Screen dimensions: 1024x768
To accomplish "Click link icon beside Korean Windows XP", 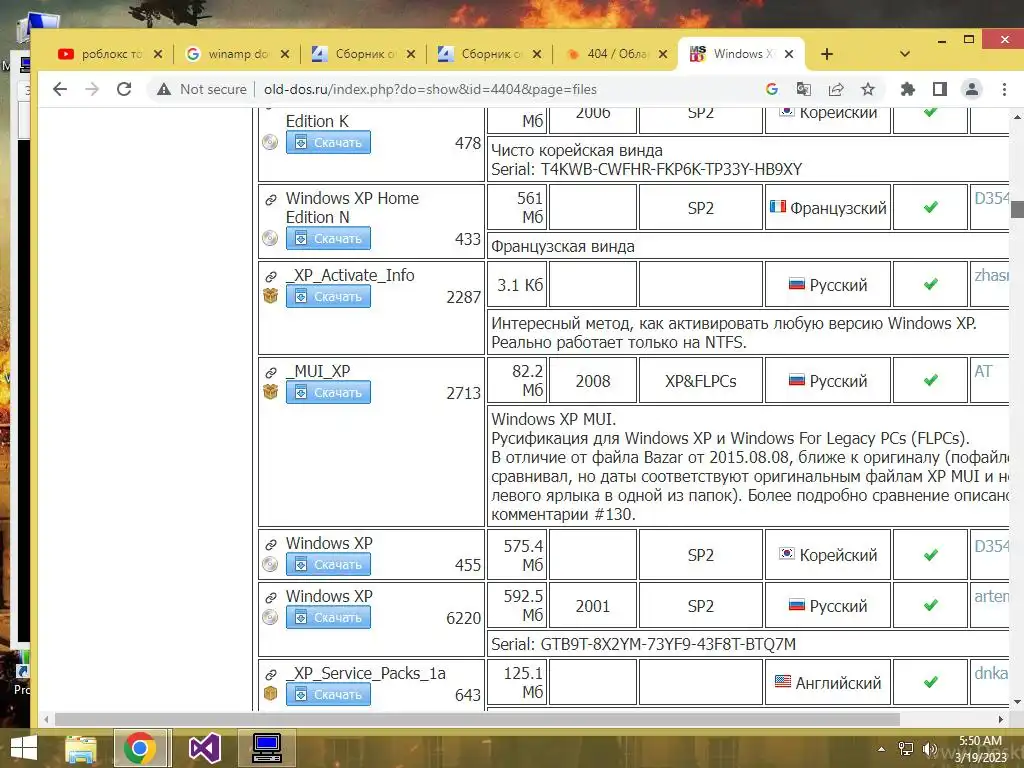I will point(270,545).
